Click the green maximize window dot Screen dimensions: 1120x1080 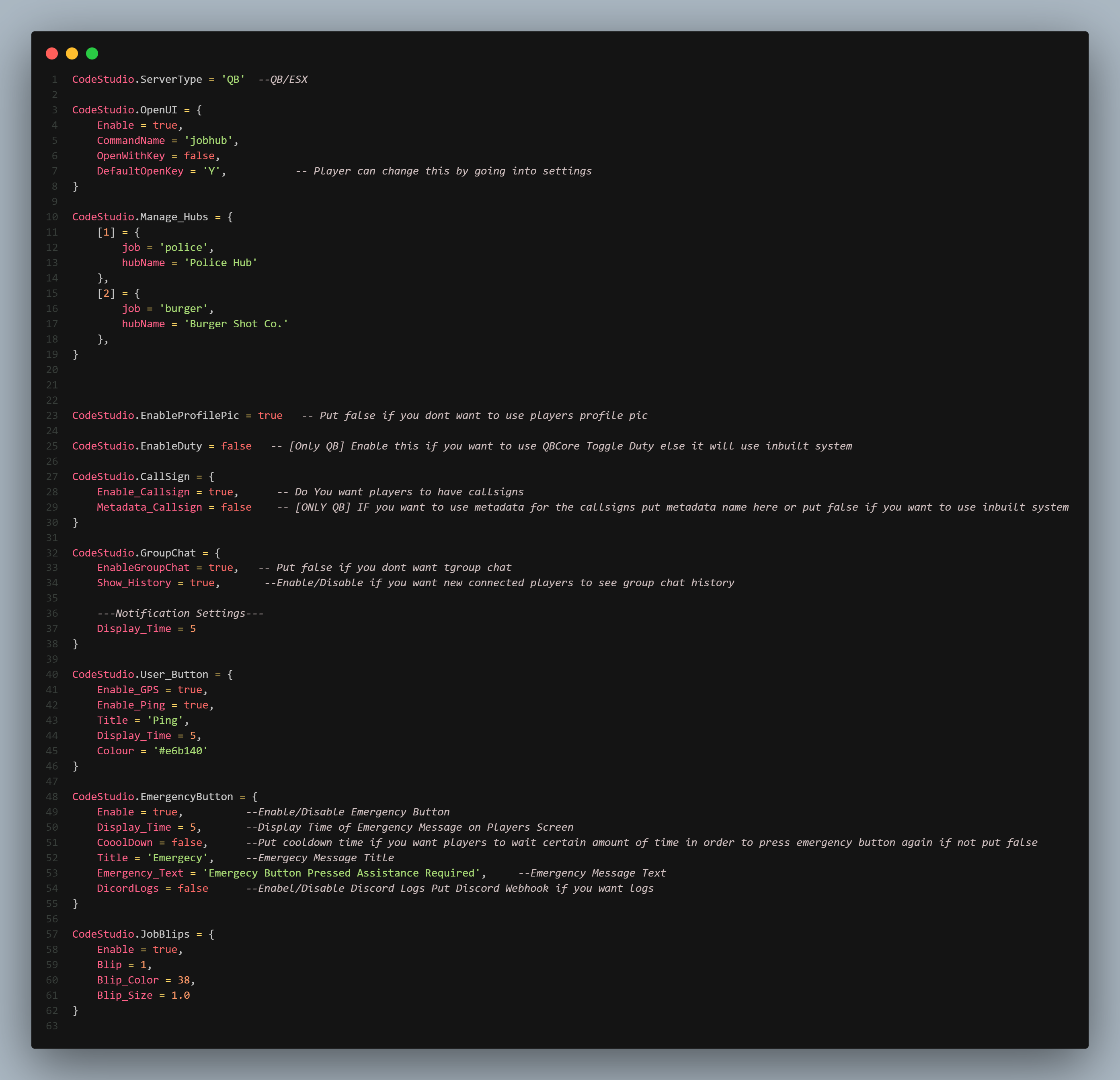[92, 54]
